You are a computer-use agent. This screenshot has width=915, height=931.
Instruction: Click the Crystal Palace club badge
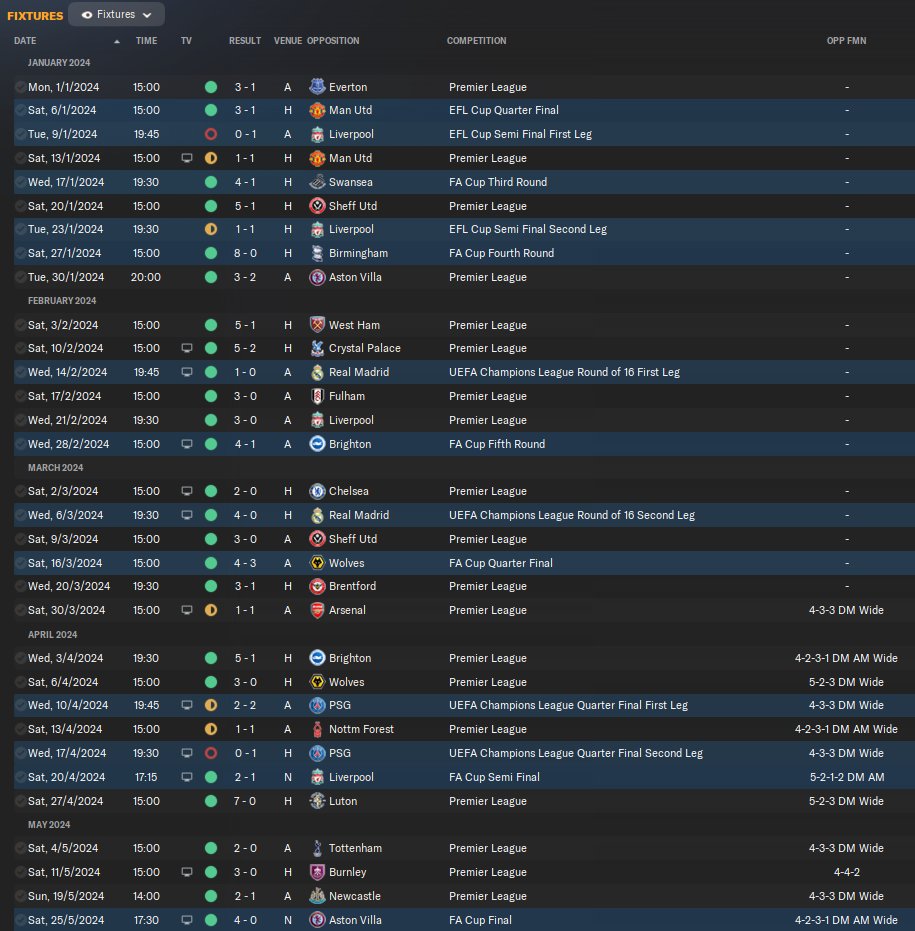(317, 348)
